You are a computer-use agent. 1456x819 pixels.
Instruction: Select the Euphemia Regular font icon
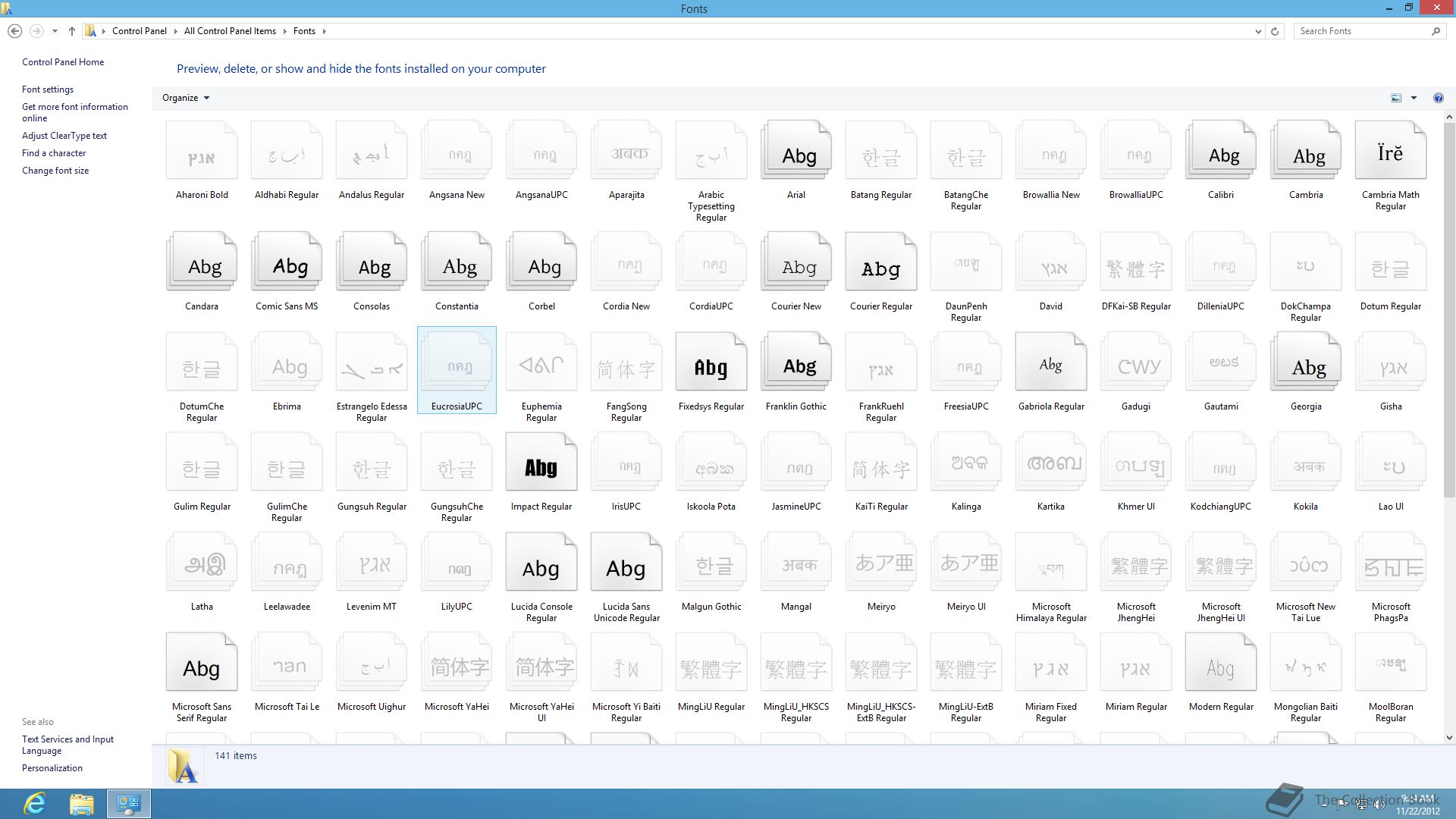(x=541, y=362)
